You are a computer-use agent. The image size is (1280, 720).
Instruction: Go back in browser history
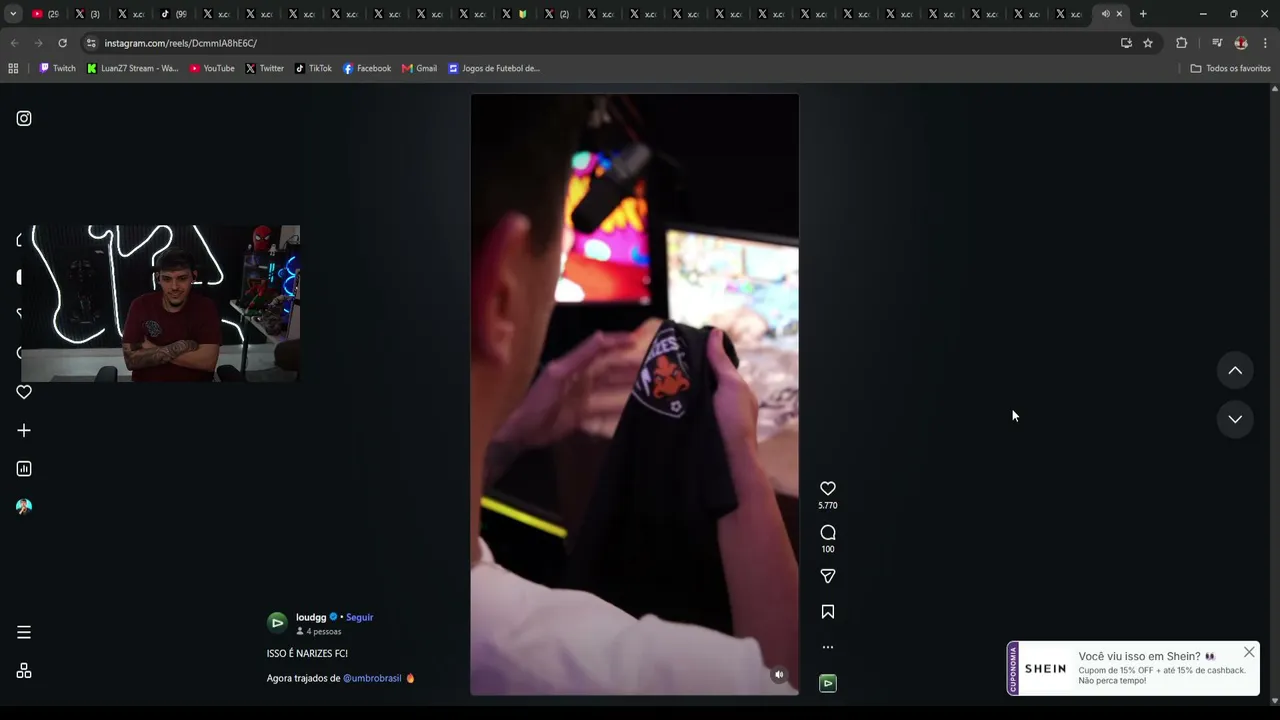click(14, 43)
